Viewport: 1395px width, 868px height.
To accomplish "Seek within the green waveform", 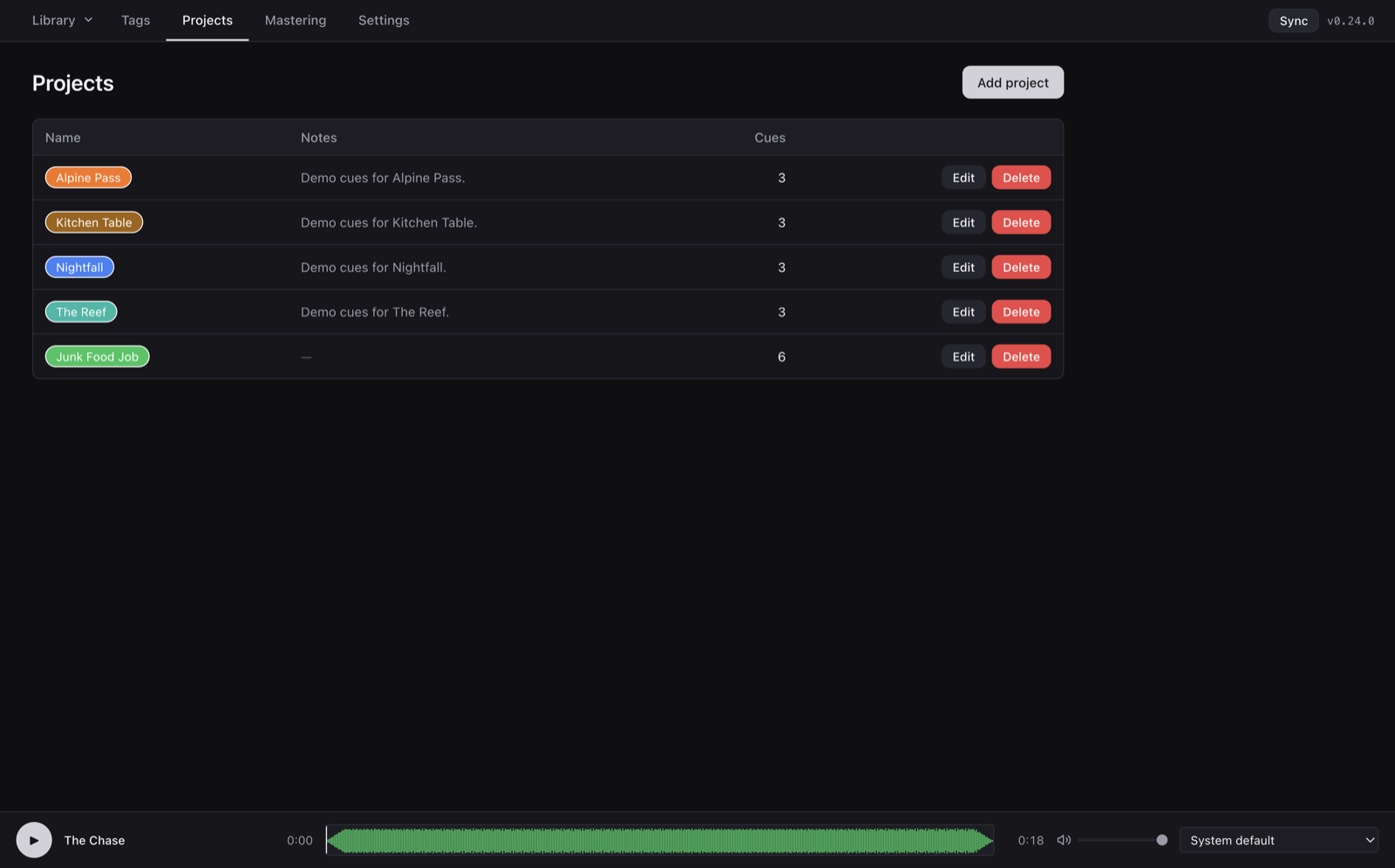I will coord(660,840).
